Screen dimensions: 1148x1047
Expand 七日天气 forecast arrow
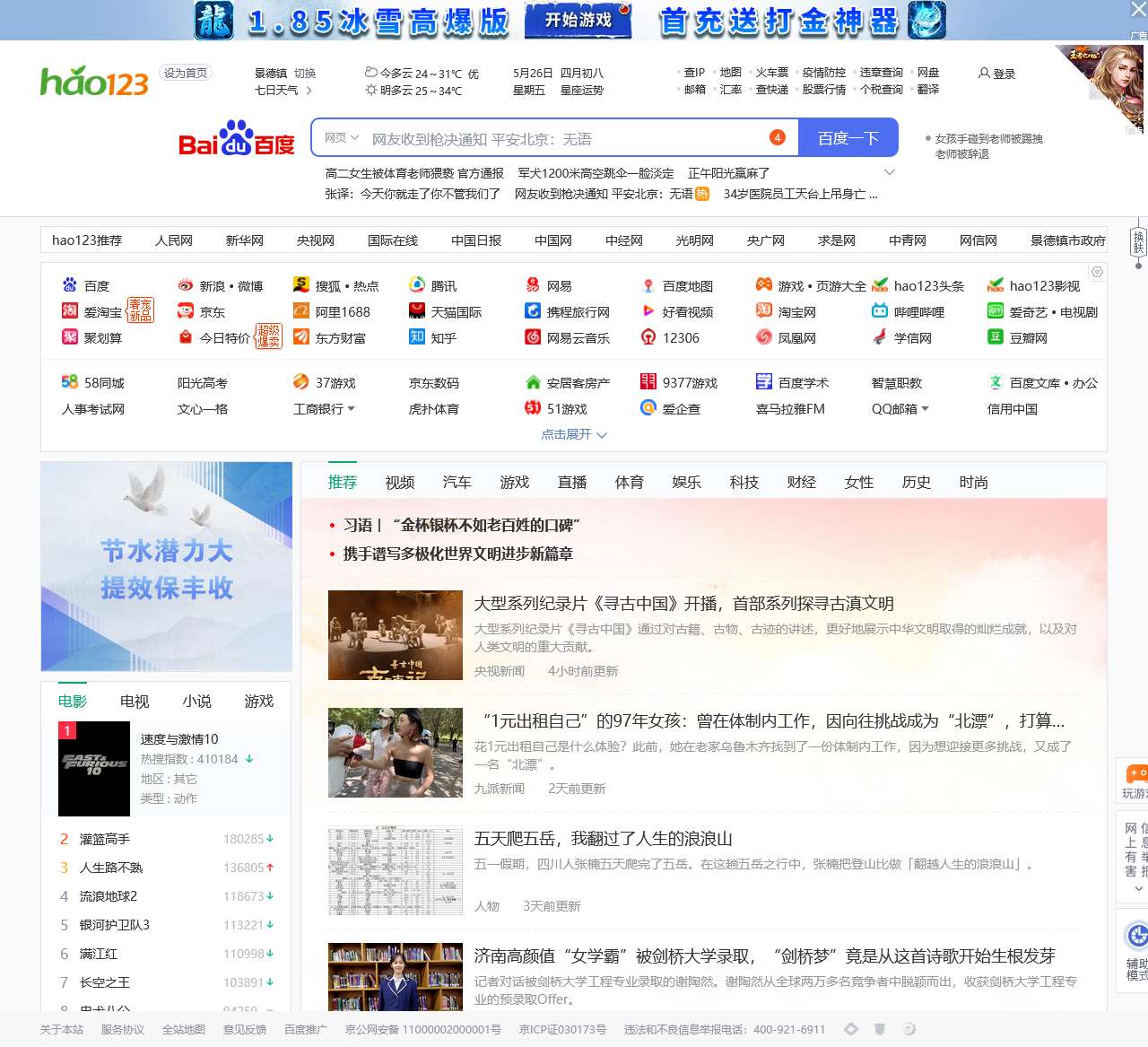pos(309,91)
